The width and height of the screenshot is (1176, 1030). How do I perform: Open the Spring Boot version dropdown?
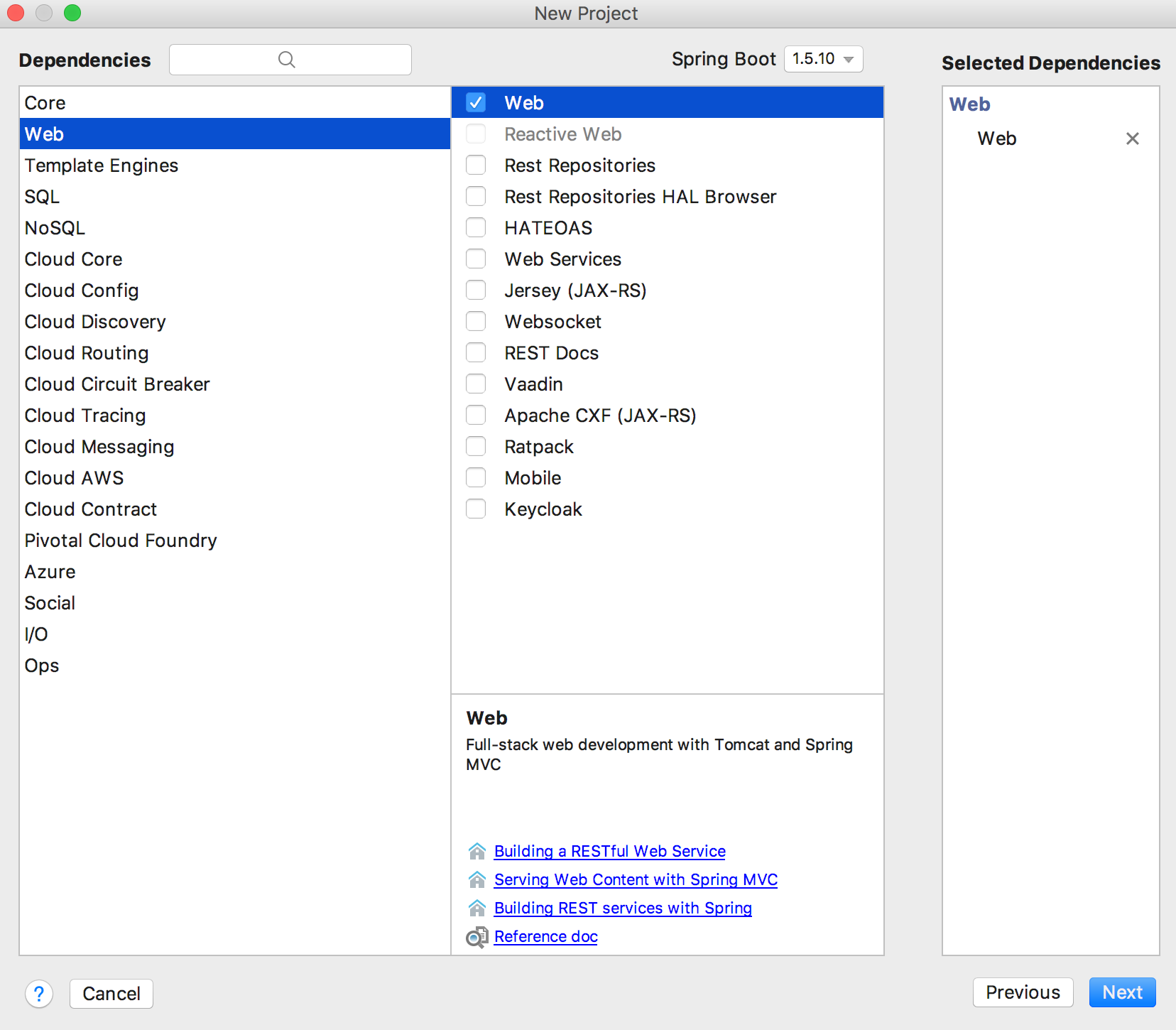click(824, 59)
